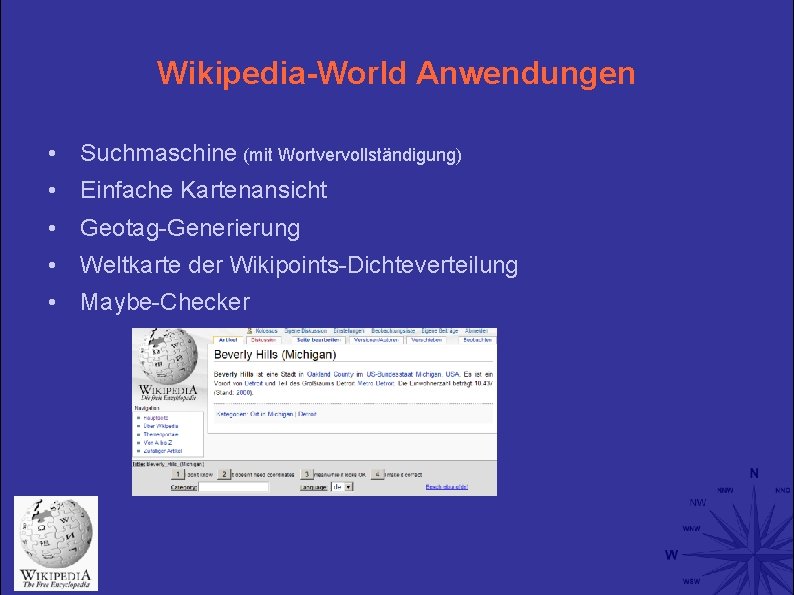Click the 'Maybe-Checker' bullet text
794x595 pixels.
pyautogui.click(x=165, y=302)
